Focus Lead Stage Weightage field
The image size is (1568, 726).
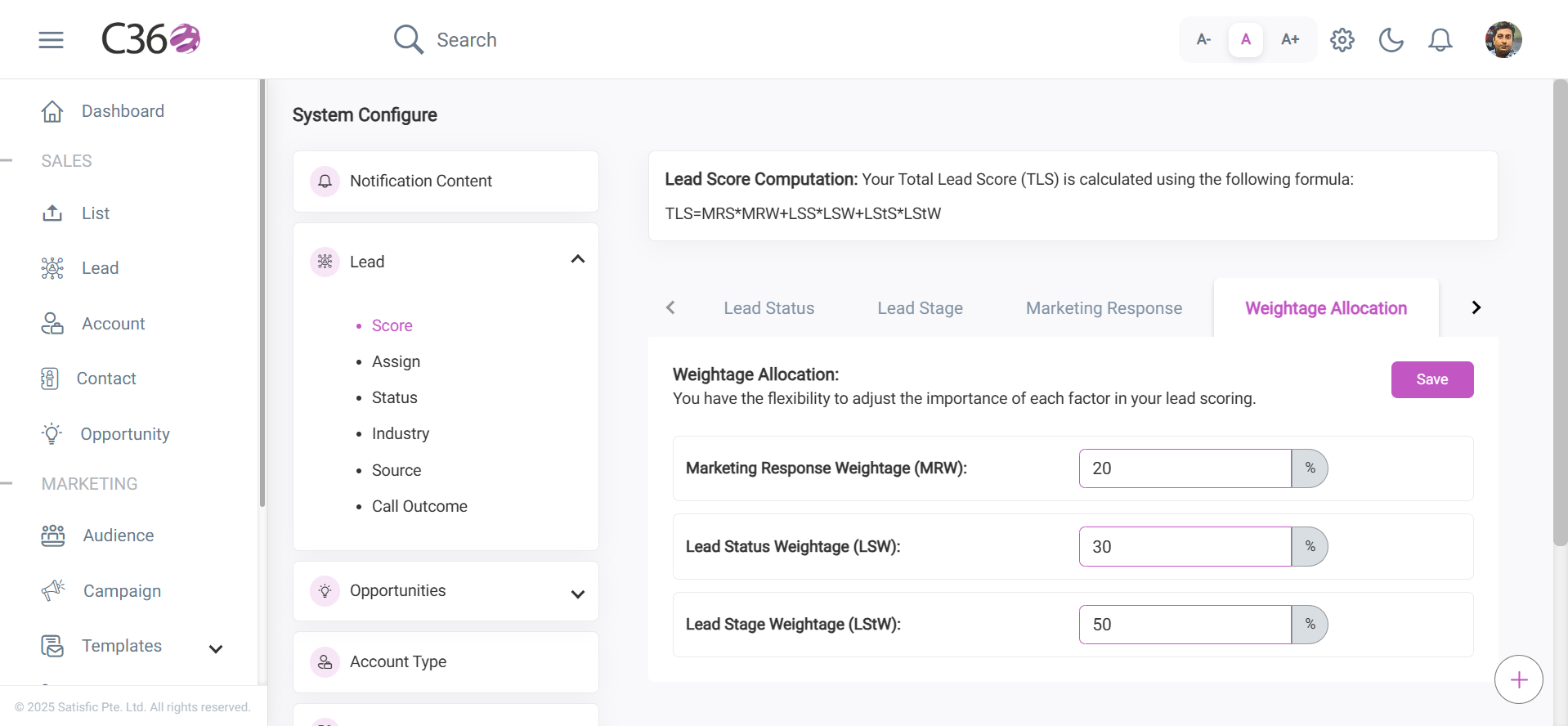point(1185,625)
